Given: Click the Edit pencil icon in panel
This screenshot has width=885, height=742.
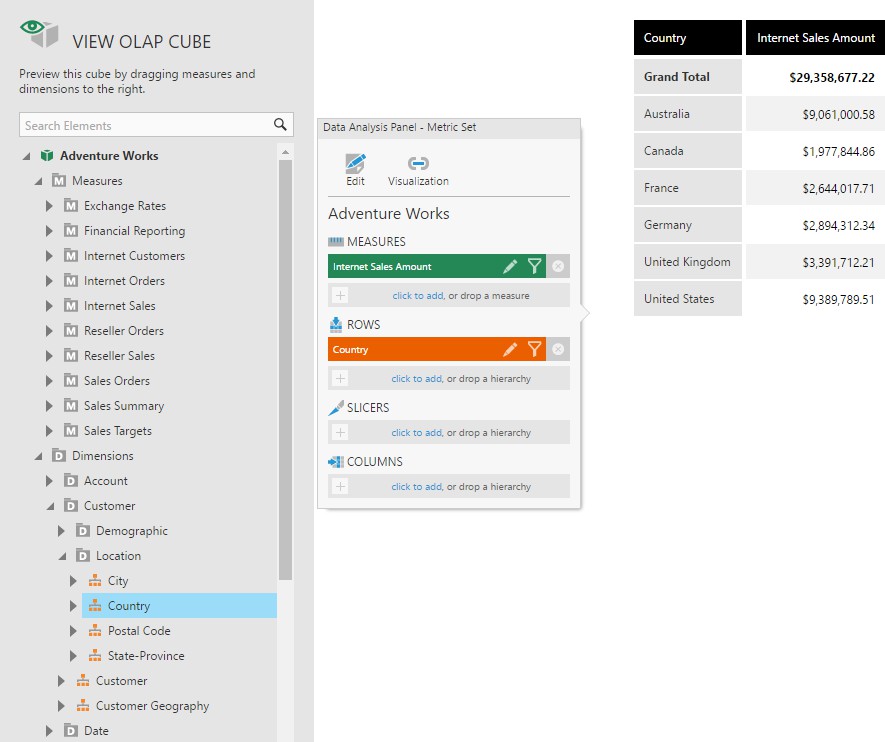Looking at the screenshot, I should [x=355, y=164].
